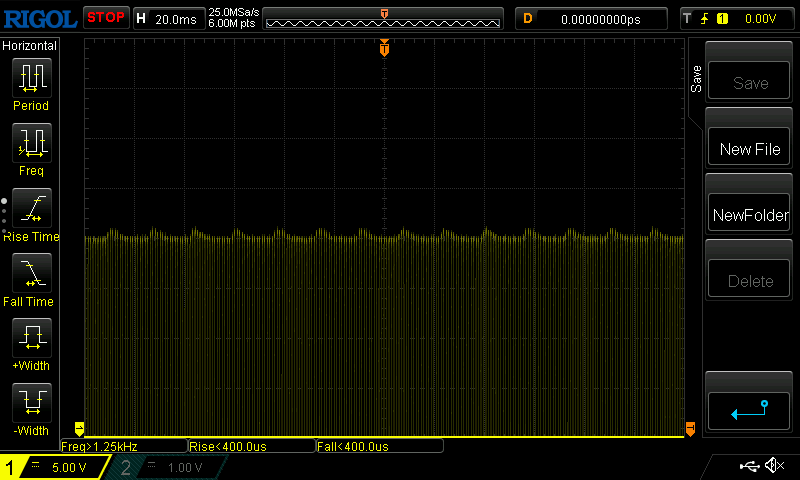Select the Freq measurement icon
Viewport: 800px width, 480px height.
click(x=31, y=145)
